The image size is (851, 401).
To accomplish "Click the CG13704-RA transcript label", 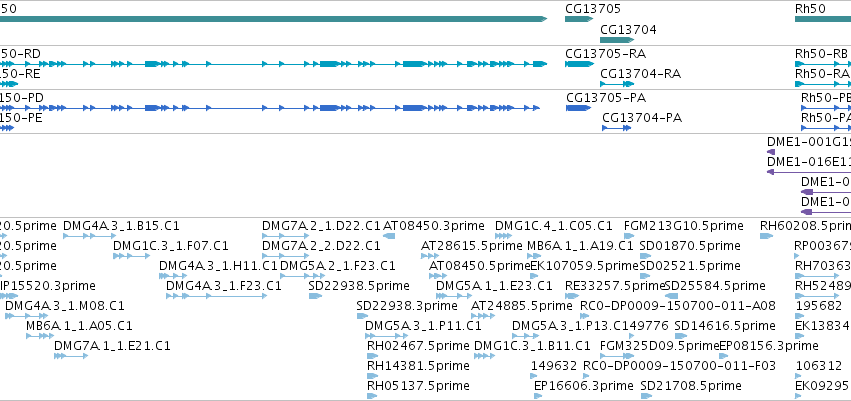I will pos(640,74).
